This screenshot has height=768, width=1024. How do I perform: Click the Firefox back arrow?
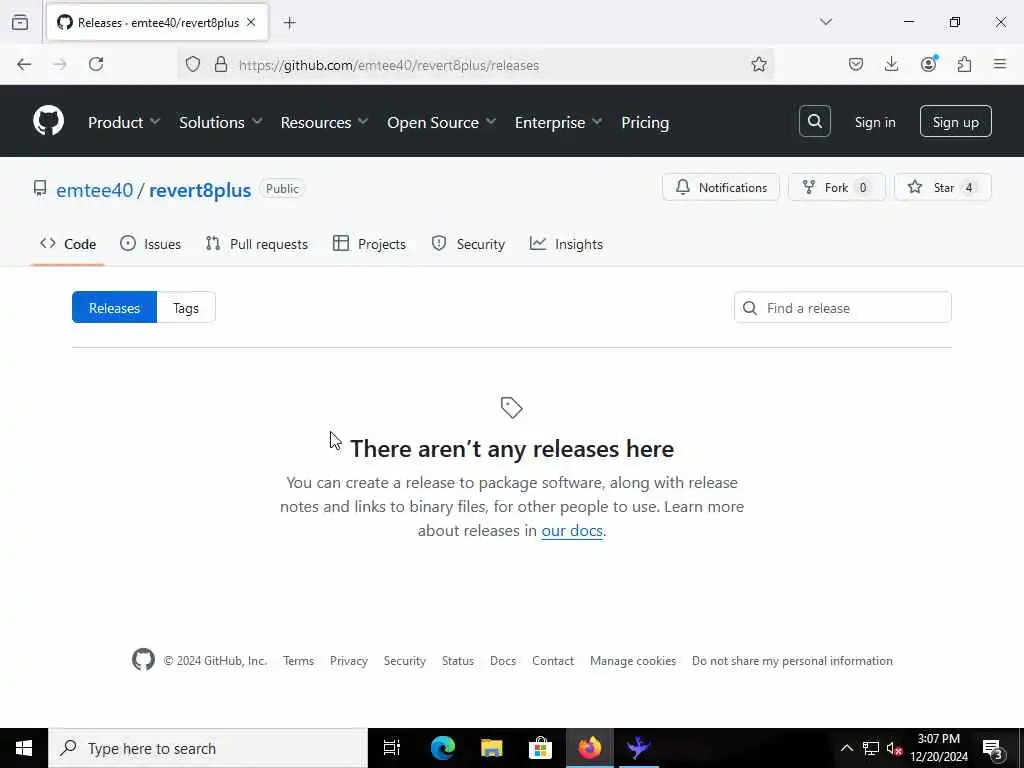pyautogui.click(x=24, y=64)
